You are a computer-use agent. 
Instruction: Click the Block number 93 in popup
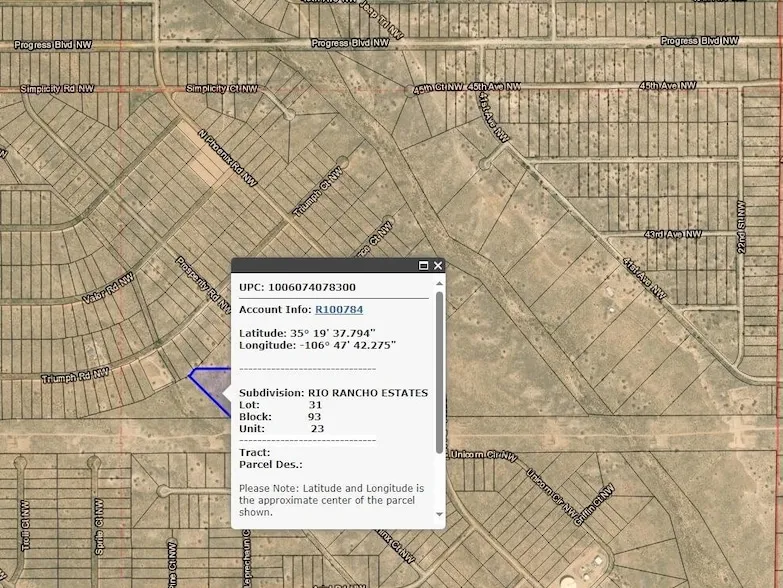[x=315, y=417]
